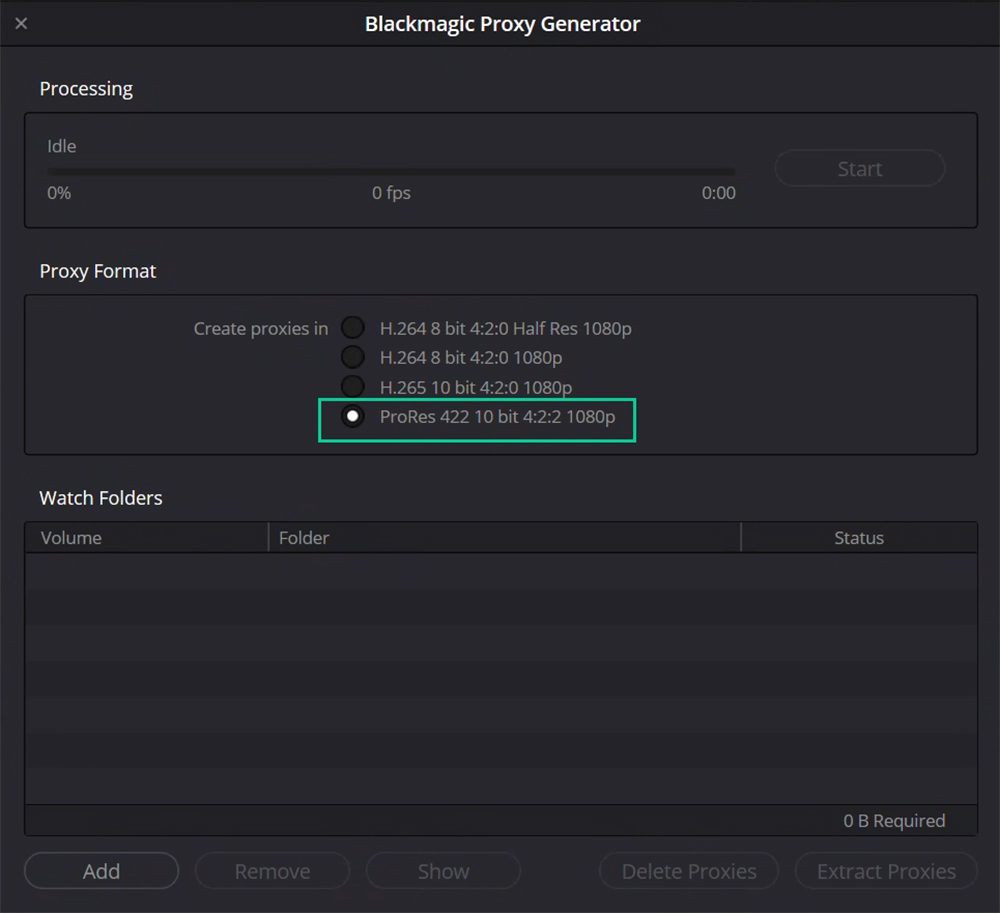
Task: Click the Folder column header
Action: (304, 537)
